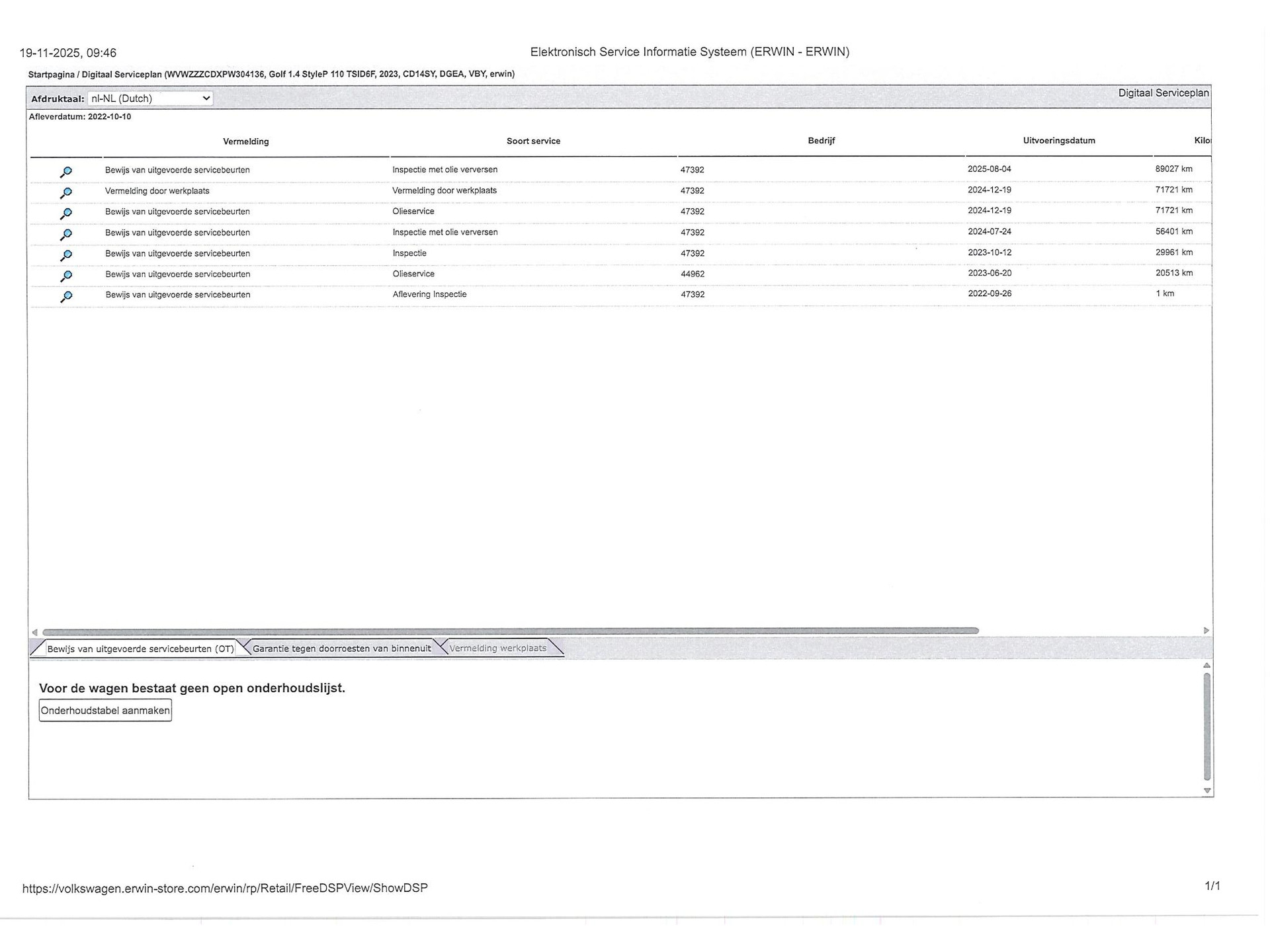Viewport: 1270px width, 952px height.
Task: Open details for 2025-08-04 inspection entry
Action: [x=66, y=172]
